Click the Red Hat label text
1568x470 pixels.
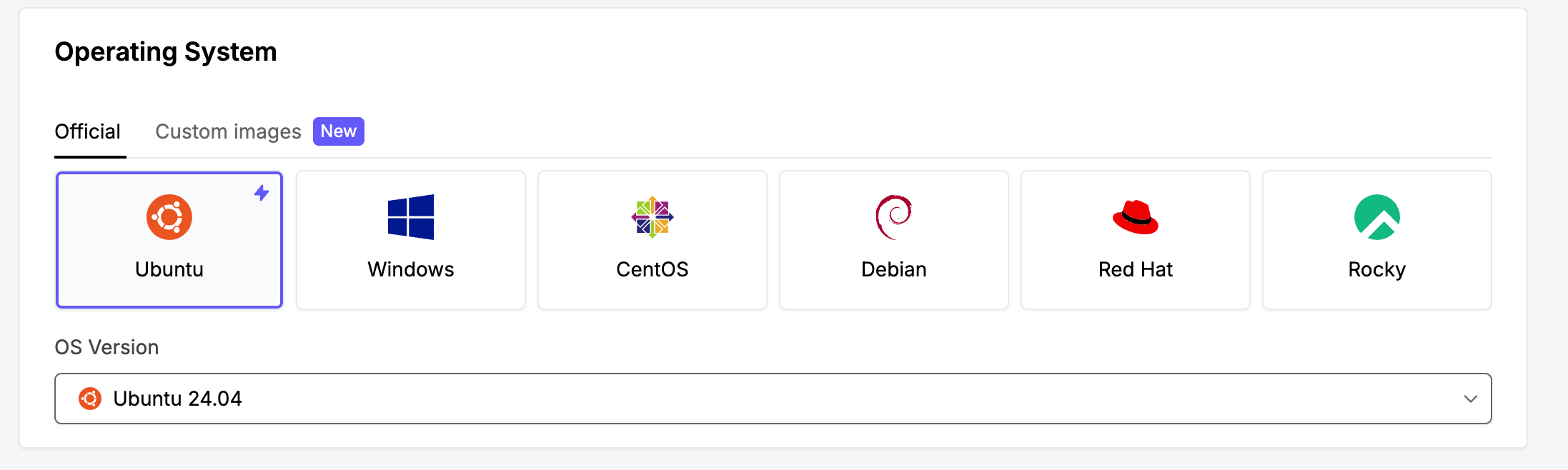coord(1136,269)
